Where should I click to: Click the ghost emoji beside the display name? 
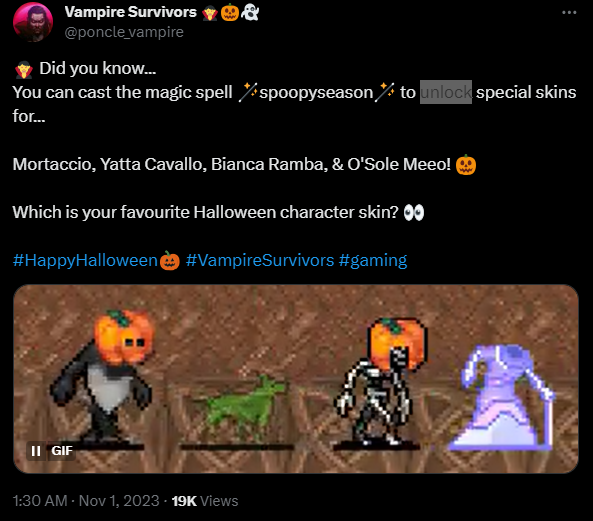(250, 12)
